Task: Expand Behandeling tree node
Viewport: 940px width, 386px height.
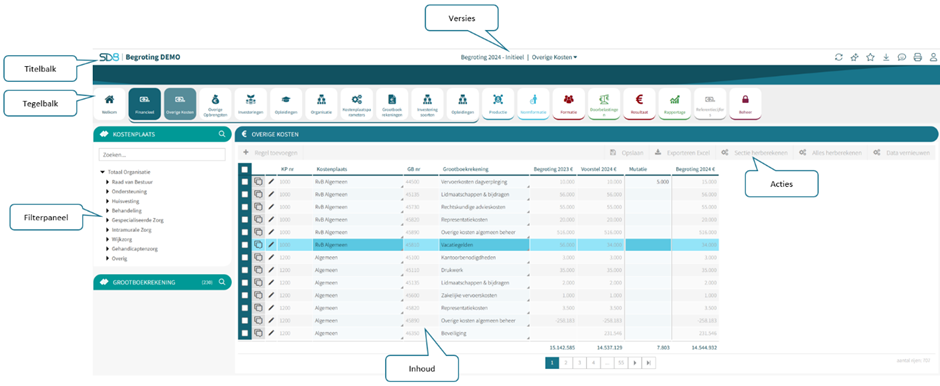Action: click(107, 210)
